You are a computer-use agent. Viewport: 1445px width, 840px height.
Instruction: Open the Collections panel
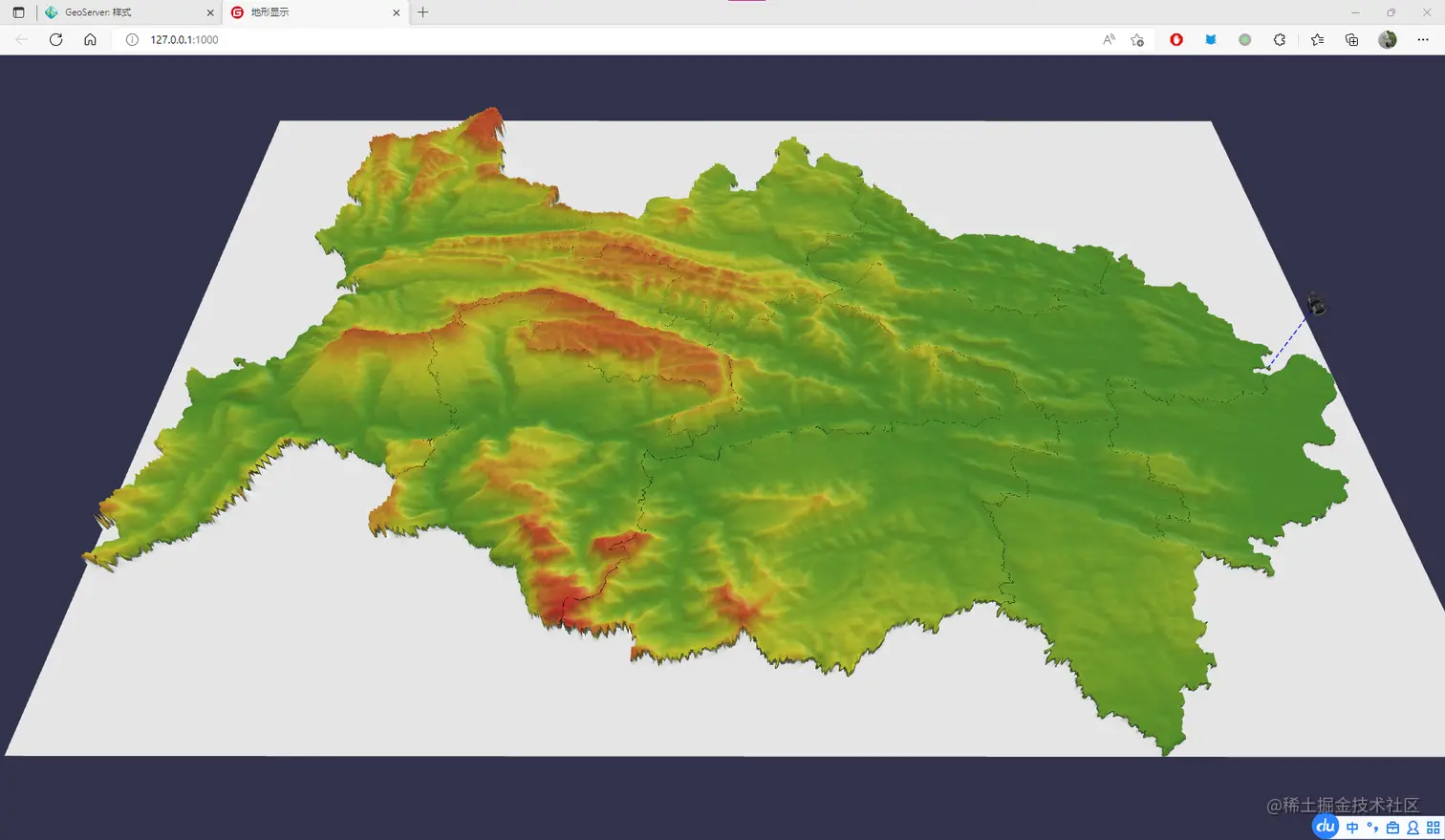pos(1351,39)
